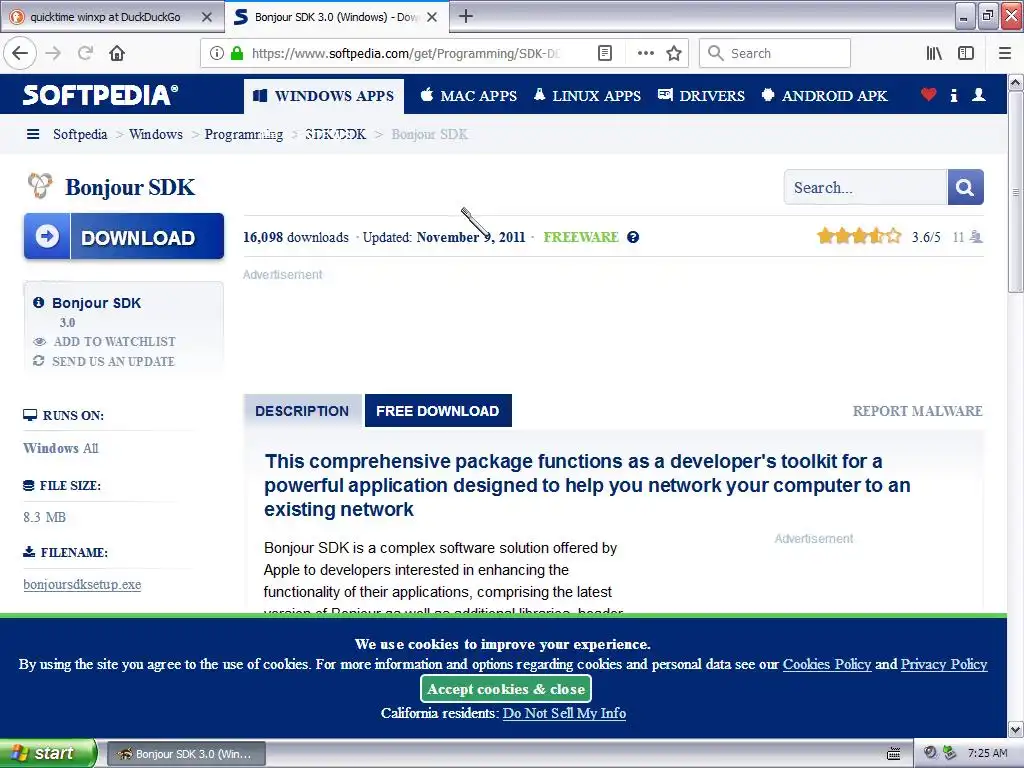The height and width of the screenshot is (768, 1024).
Task: Switch to the DESCRIPTION tab
Action: click(x=302, y=411)
